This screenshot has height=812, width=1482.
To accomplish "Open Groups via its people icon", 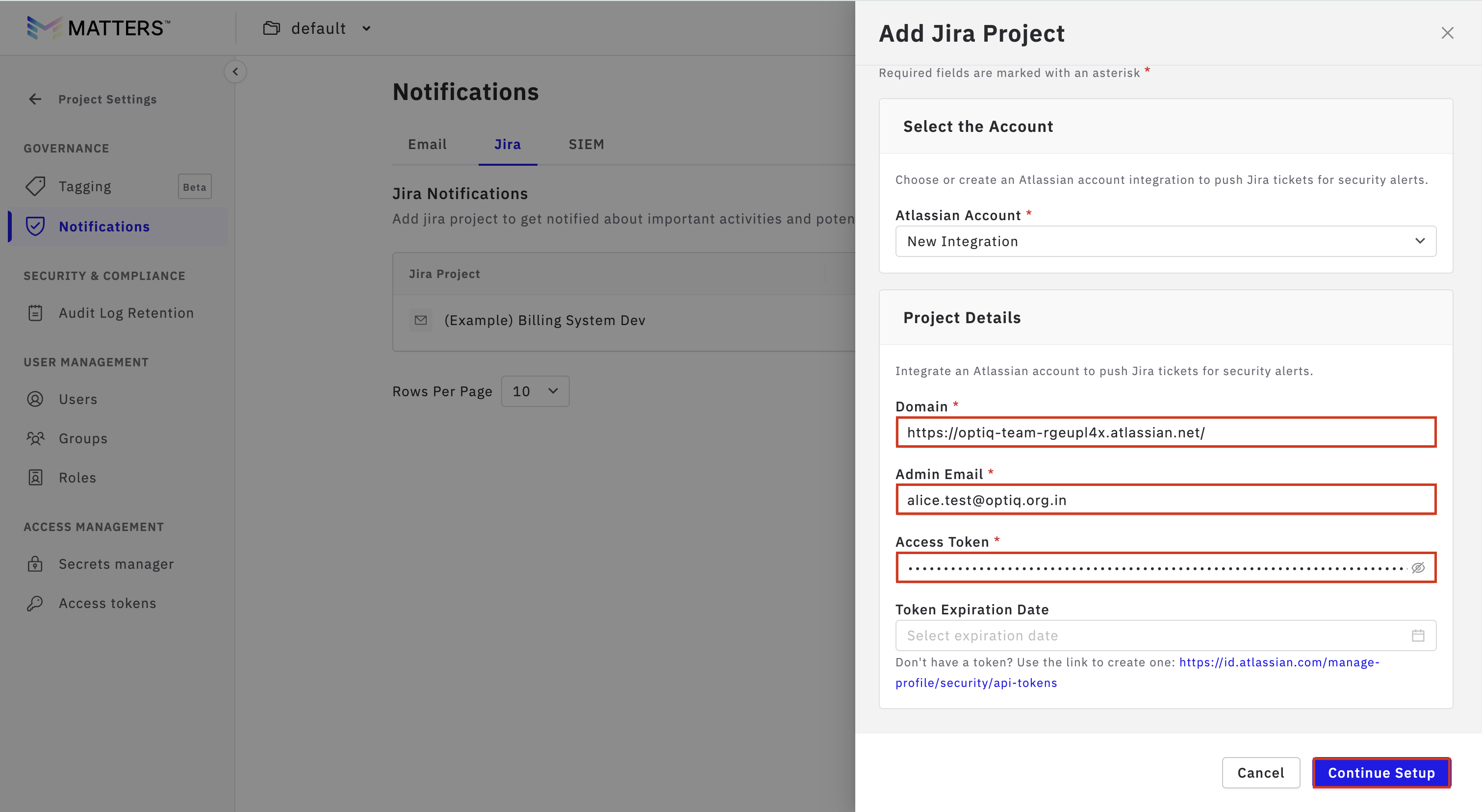I will coord(35,438).
